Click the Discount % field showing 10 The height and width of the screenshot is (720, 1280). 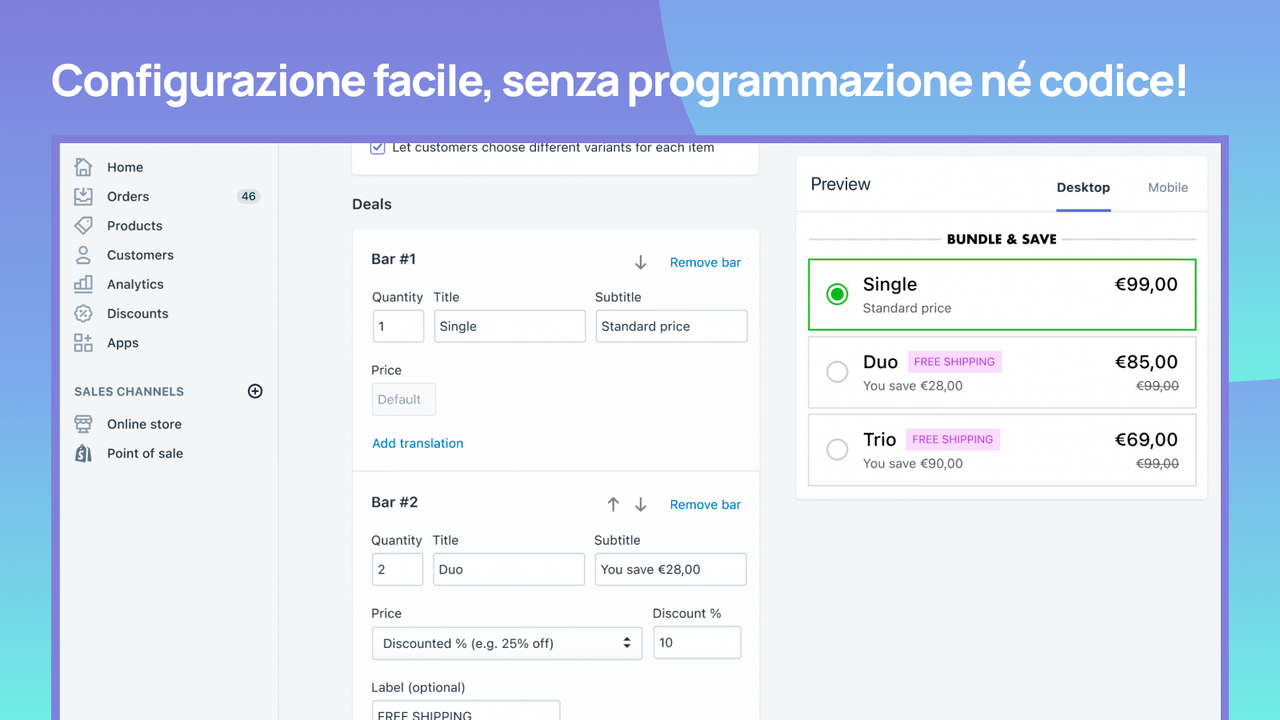point(697,642)
